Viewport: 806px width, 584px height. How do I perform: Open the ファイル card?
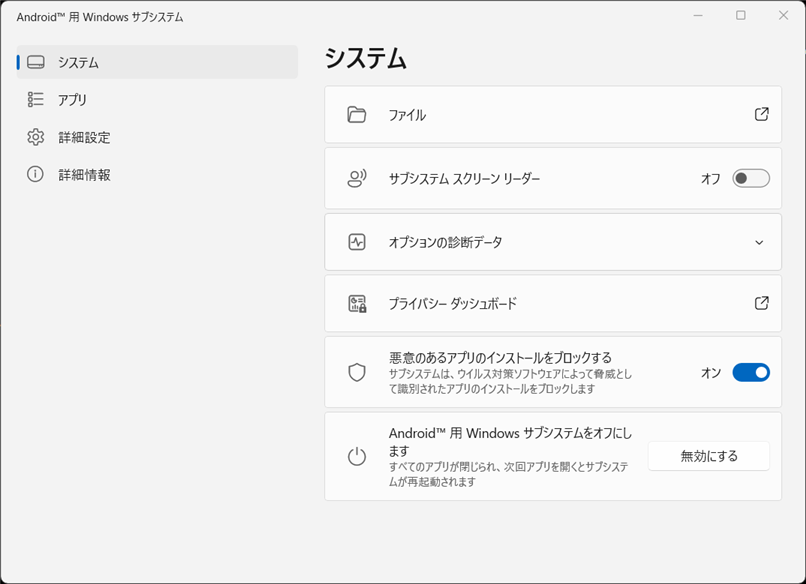[553, 114]
